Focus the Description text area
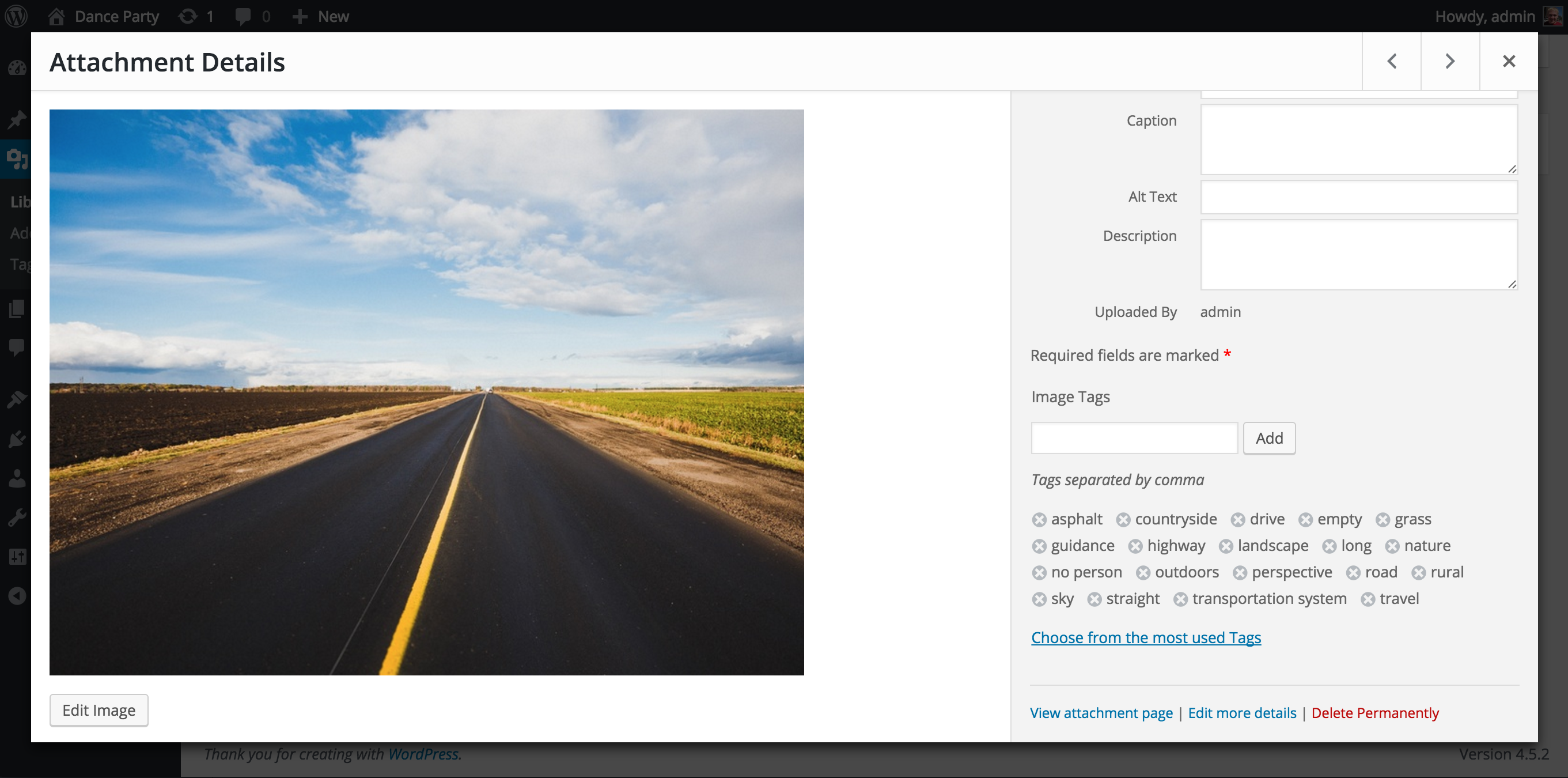The height and width of the screenshot is (778, 1568). [1359, 255]
